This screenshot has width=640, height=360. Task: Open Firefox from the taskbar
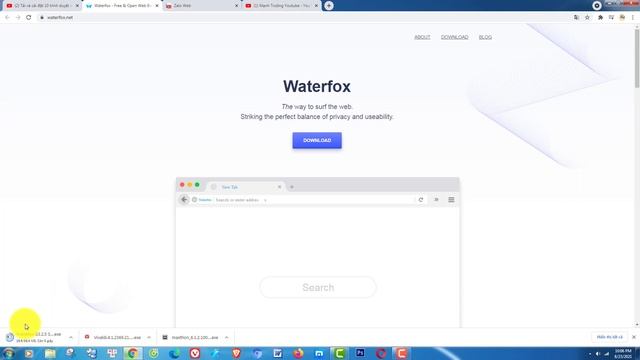click(298, 353)
